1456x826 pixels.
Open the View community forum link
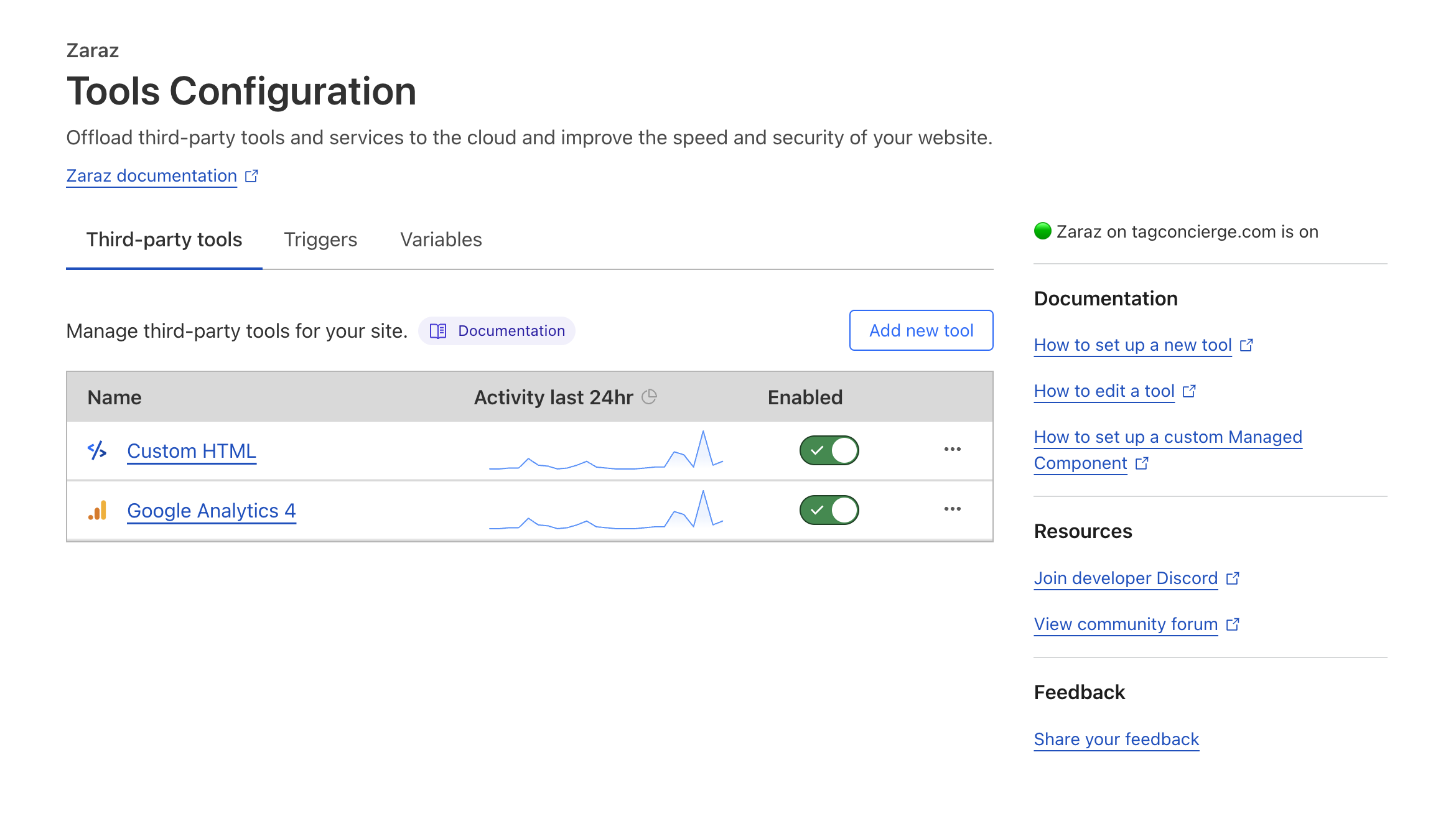coord(1126,624)
